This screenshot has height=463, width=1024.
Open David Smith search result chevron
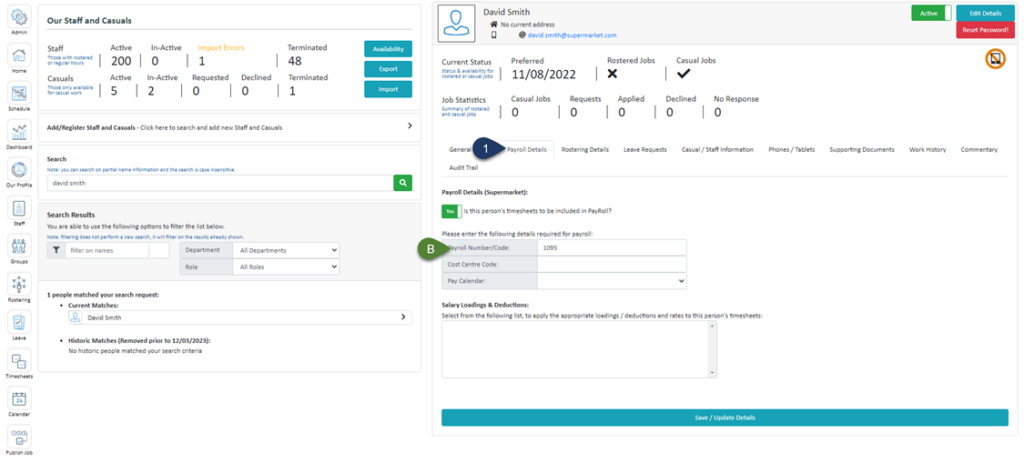point(402,317)
